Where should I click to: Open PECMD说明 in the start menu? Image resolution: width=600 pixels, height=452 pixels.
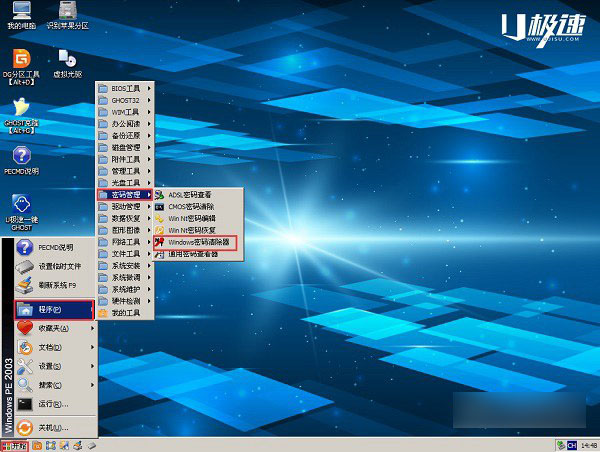(55, 247)
